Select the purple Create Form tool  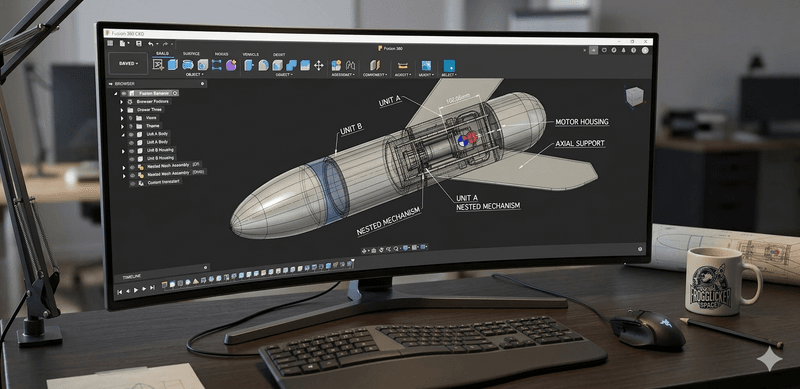pos(231,65)
